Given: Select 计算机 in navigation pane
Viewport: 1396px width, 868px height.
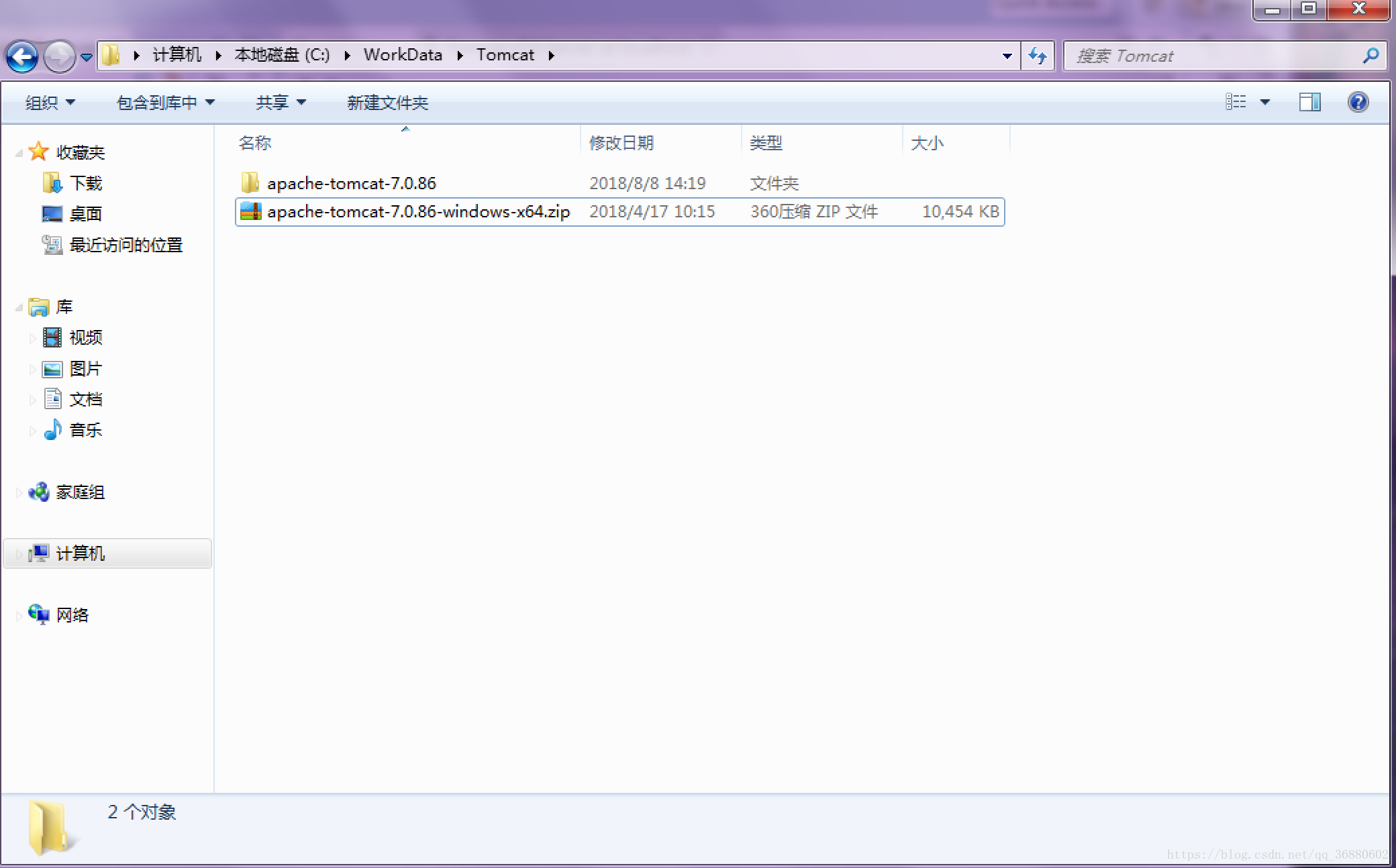Looking at the screenshot, I should tap(81, 553).
